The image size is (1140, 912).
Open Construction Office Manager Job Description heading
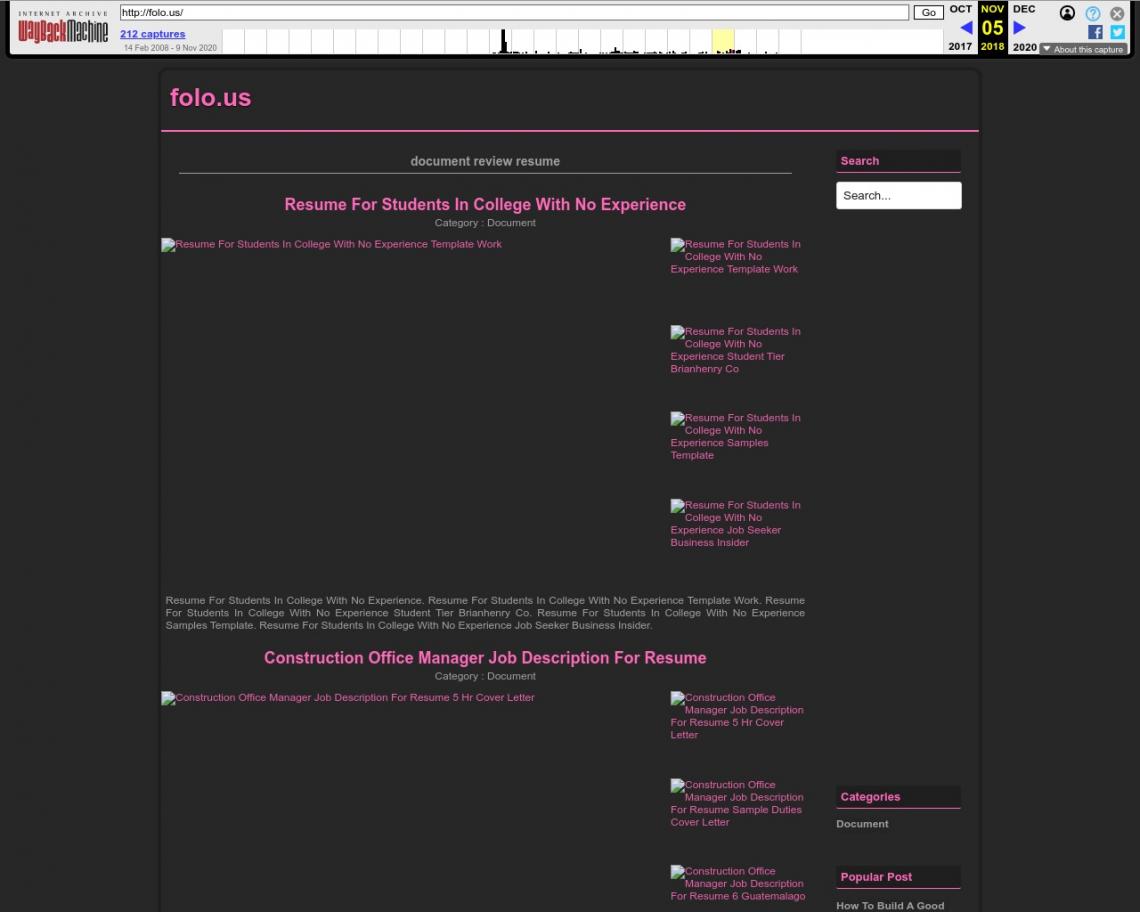tap(485, 657)
